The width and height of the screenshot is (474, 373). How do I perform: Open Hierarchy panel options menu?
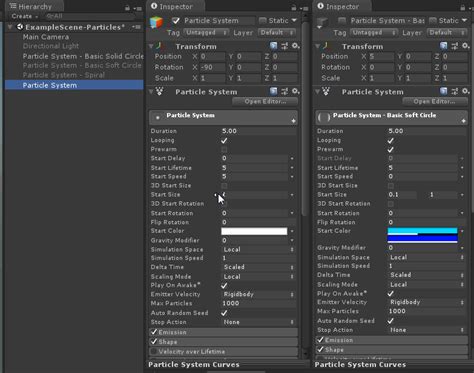138,8
